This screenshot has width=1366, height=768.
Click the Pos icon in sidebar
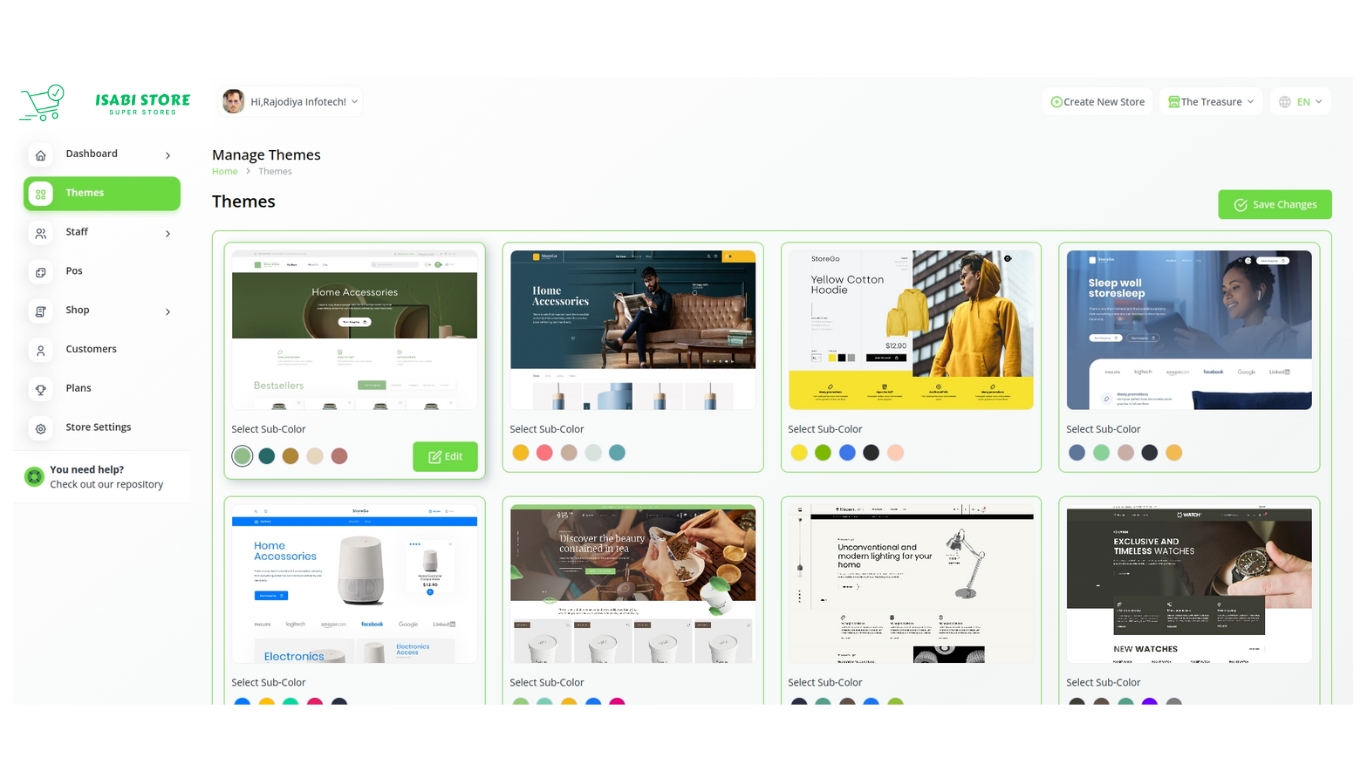tap(41, 272)
